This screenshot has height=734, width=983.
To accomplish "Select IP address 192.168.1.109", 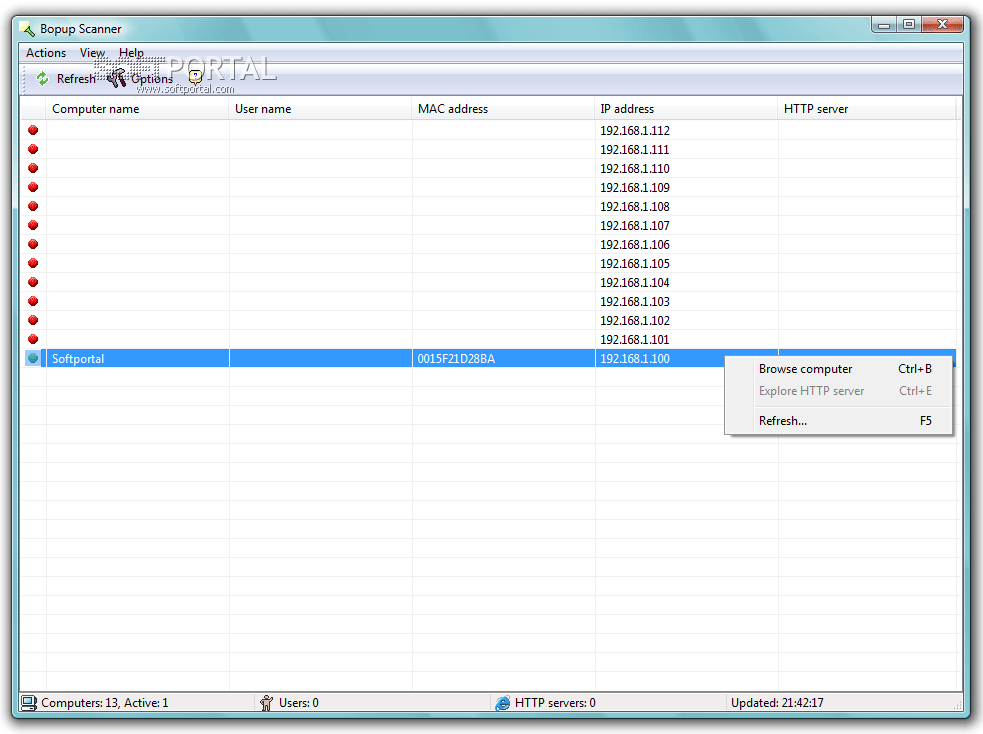I will (635, 187).
